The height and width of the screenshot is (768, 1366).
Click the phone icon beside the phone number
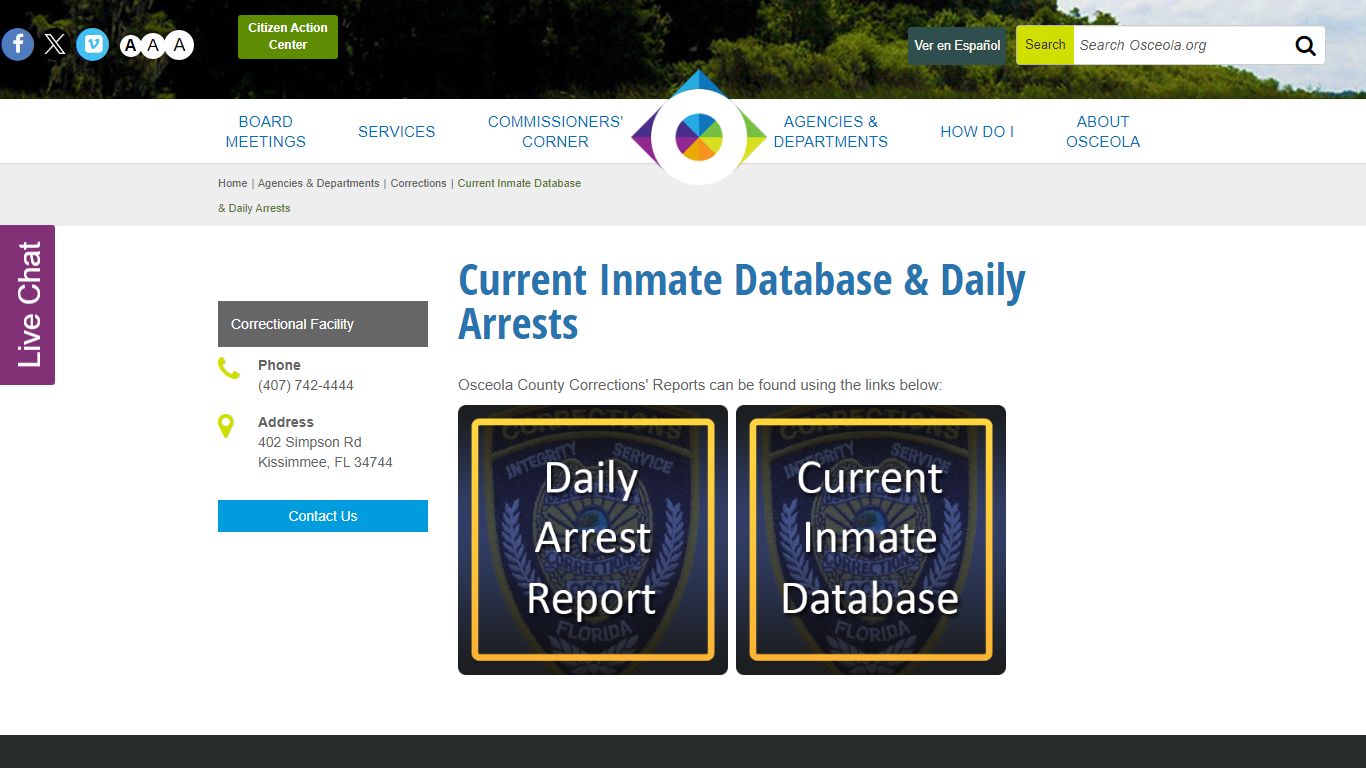coord(228,368)
